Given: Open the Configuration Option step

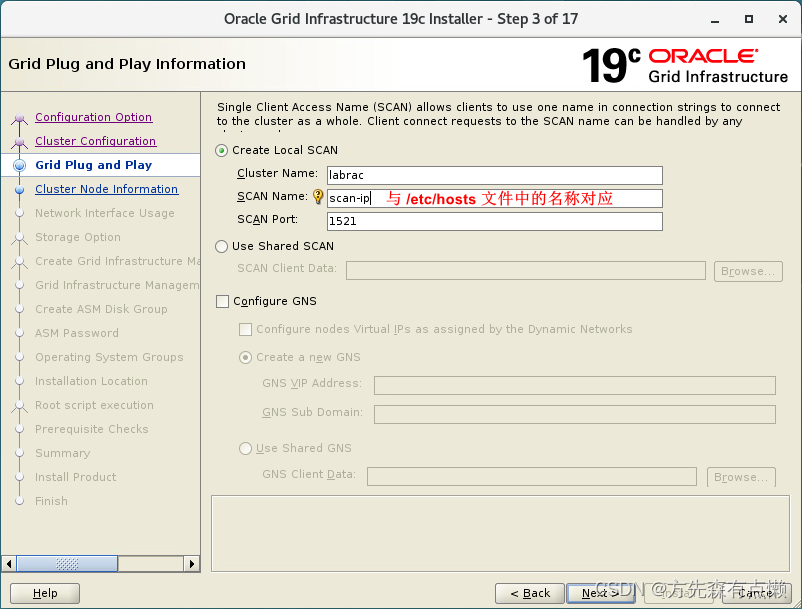Looking at the screenshot, I should [x=94, y=117].
